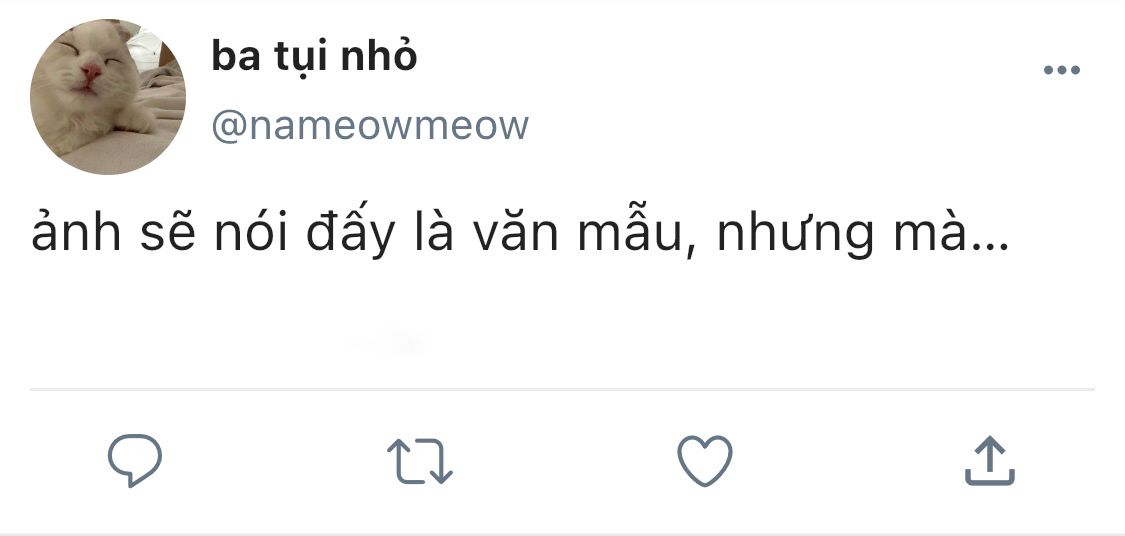Reply to the tweet via speech bubble icon
Viewport: 1125px width, 536px height.
tap(135, 461)
